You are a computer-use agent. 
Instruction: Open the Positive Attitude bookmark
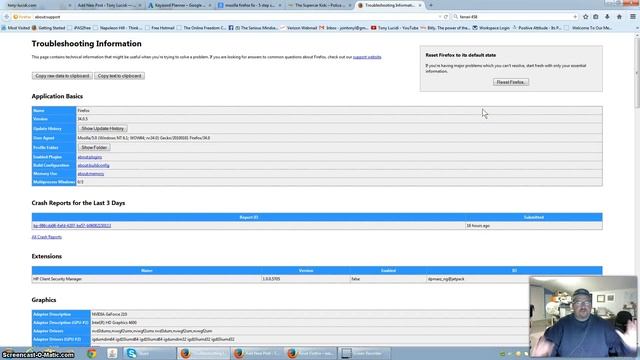coord(537,28)
